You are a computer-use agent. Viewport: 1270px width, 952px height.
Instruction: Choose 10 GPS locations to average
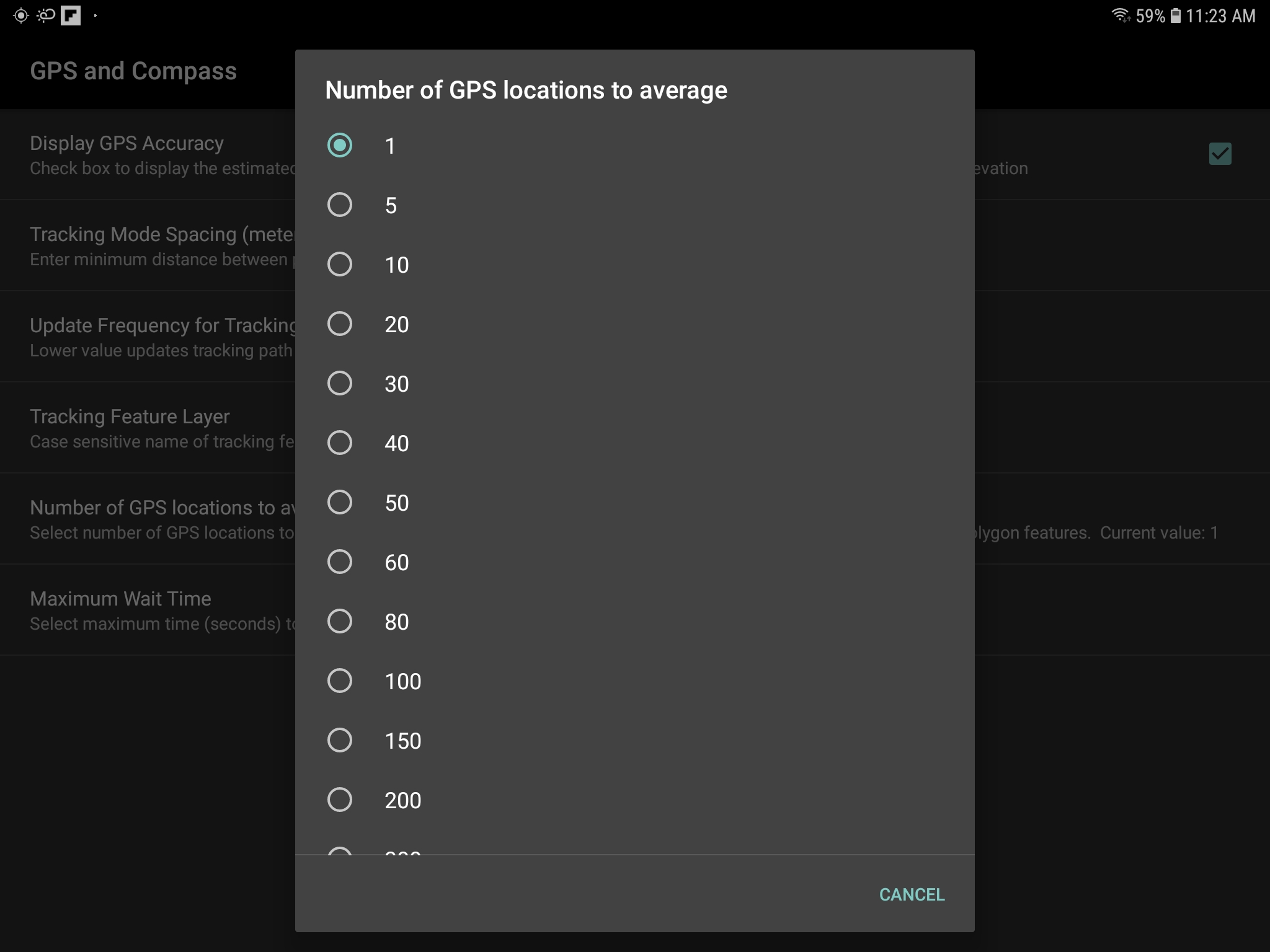point(340,265)
